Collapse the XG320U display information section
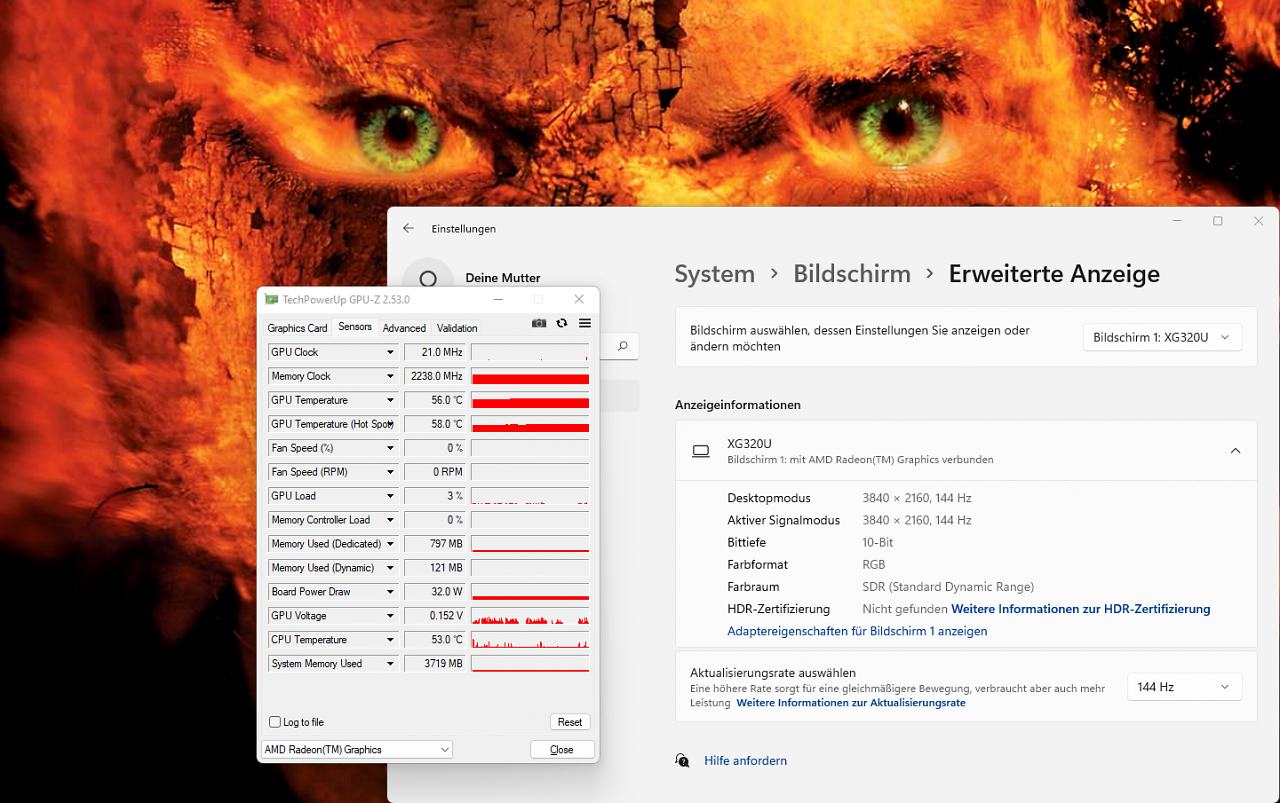This screenshot has height=803, width=1280. [1235, 451]
